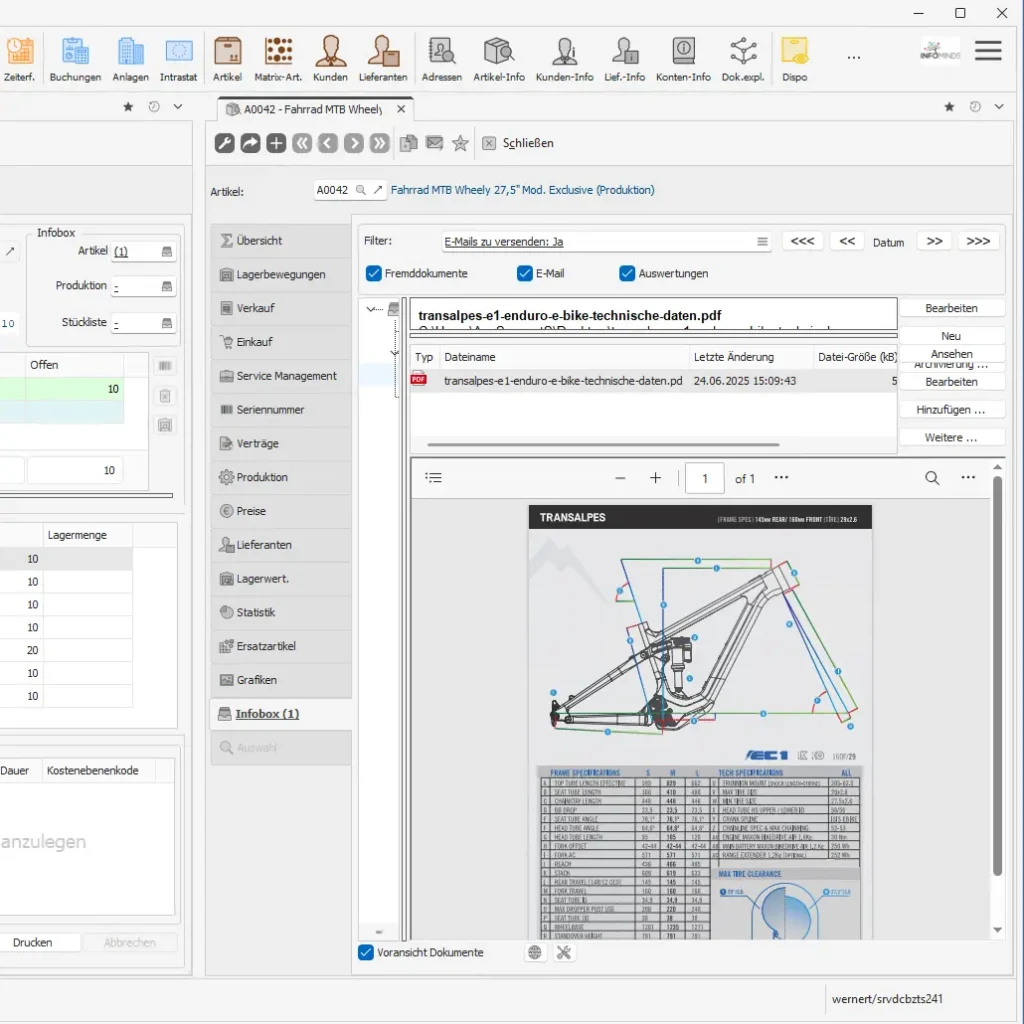Screen dimensions: 1024x1024
Task: Uncheck the E-Mail checkbox
Action: 524,274
